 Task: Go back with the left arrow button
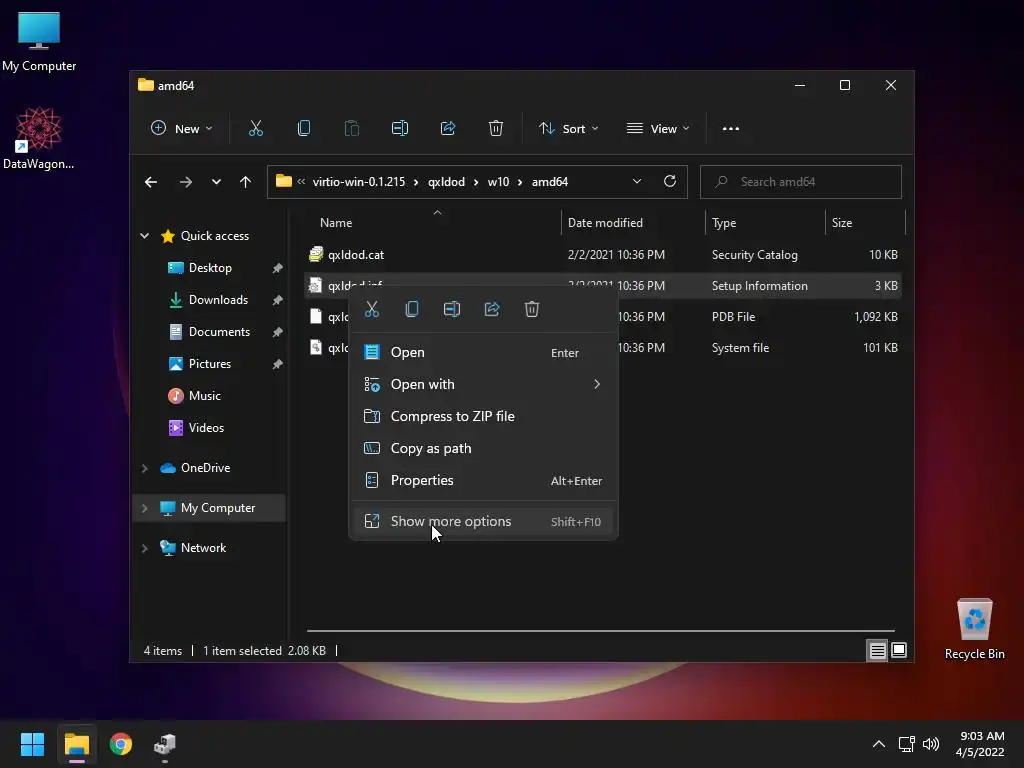pos(151,182)
